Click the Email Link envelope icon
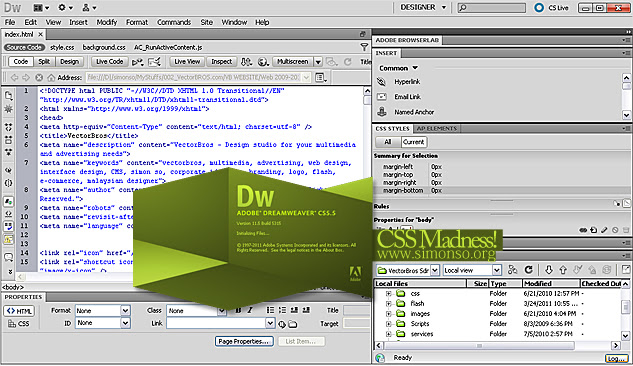 click(381, 97)
